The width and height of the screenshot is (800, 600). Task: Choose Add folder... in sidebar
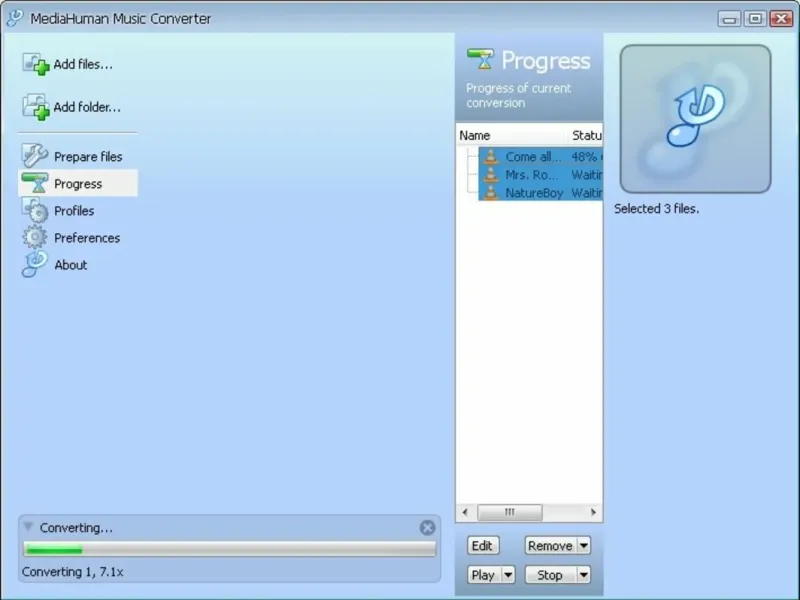(71, 107)
